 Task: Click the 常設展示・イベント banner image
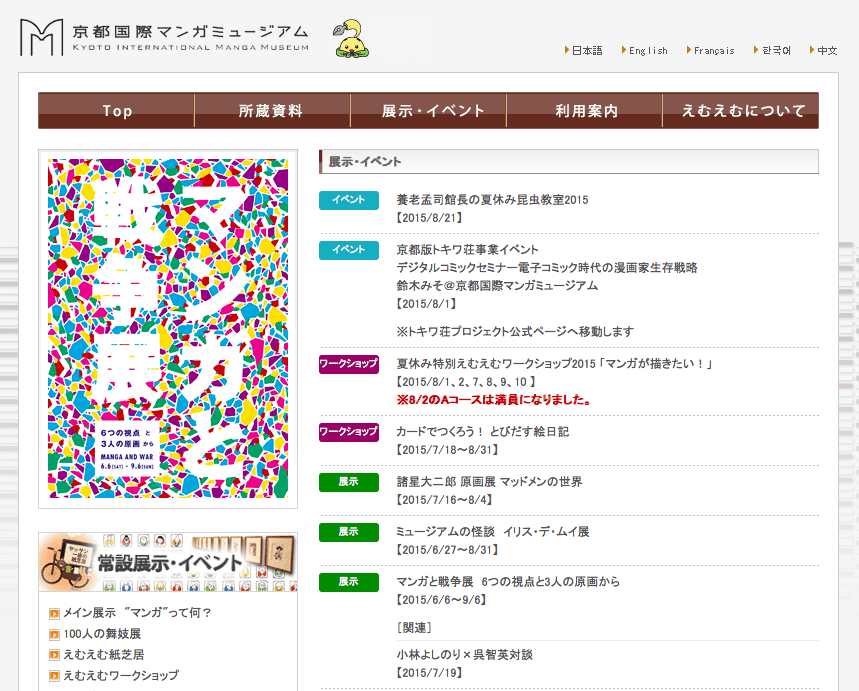168,562
